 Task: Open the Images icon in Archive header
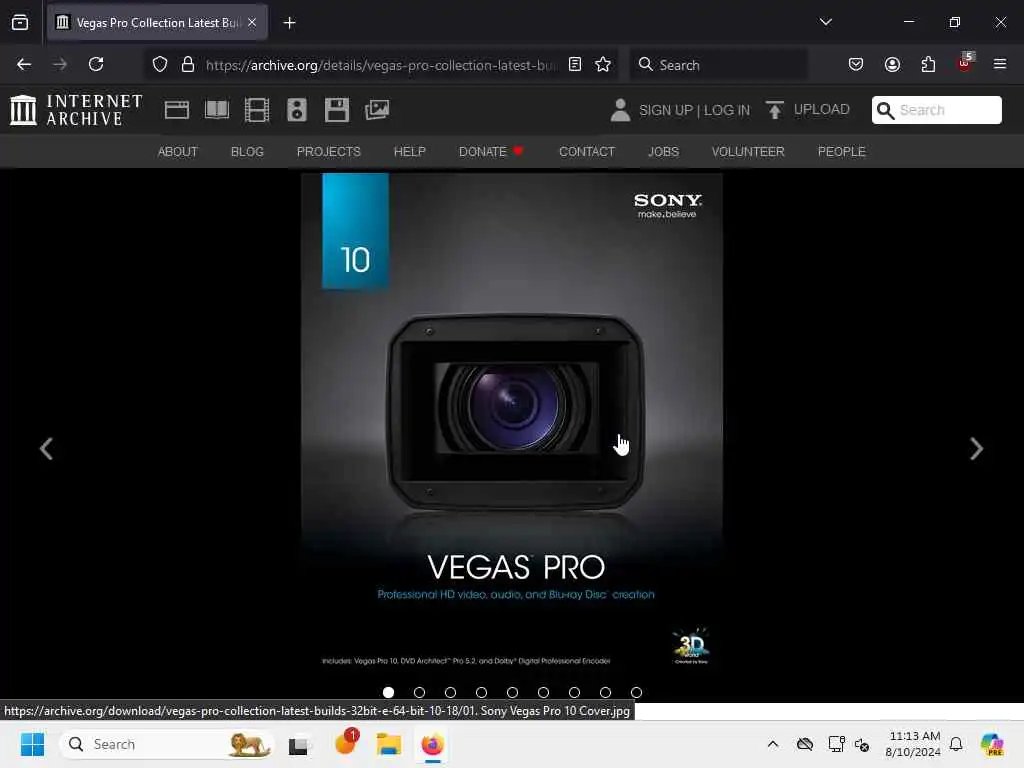point(377,110)
